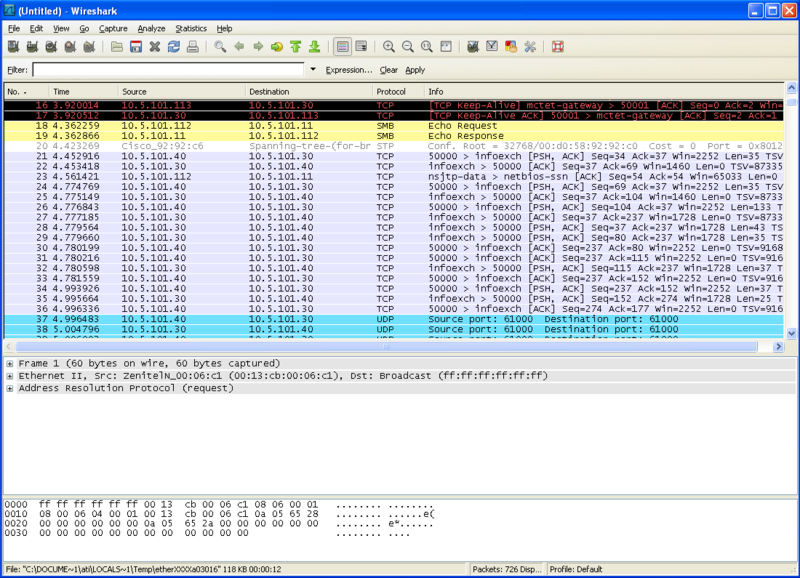Reload the current capture file
This screenshot has height=578, width=800.
[x=171, y=46]
